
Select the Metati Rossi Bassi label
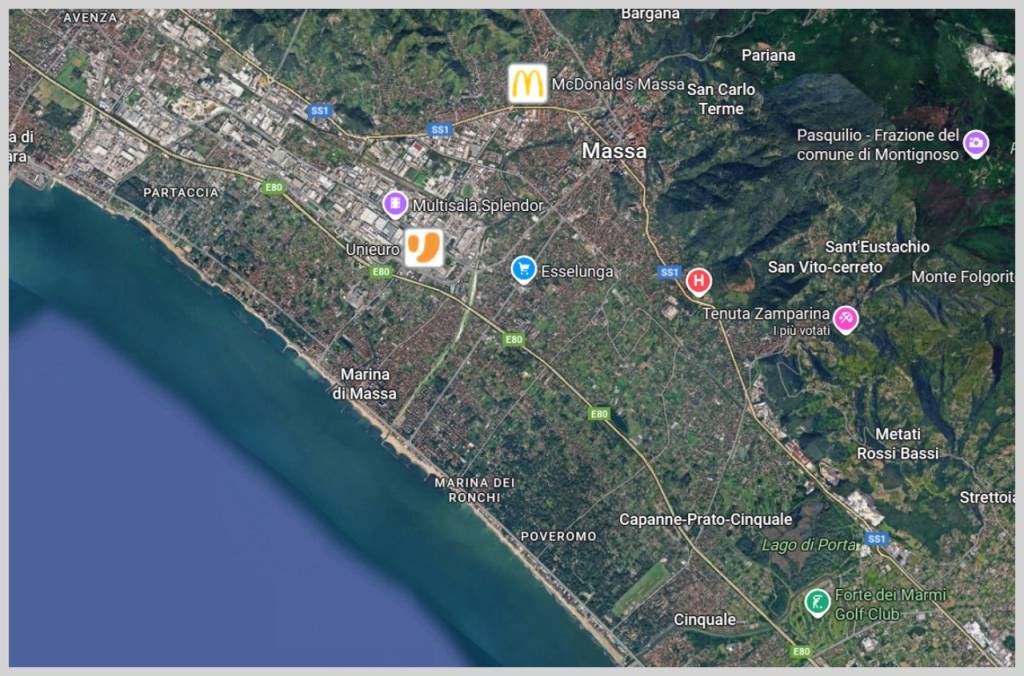point(897,444)
